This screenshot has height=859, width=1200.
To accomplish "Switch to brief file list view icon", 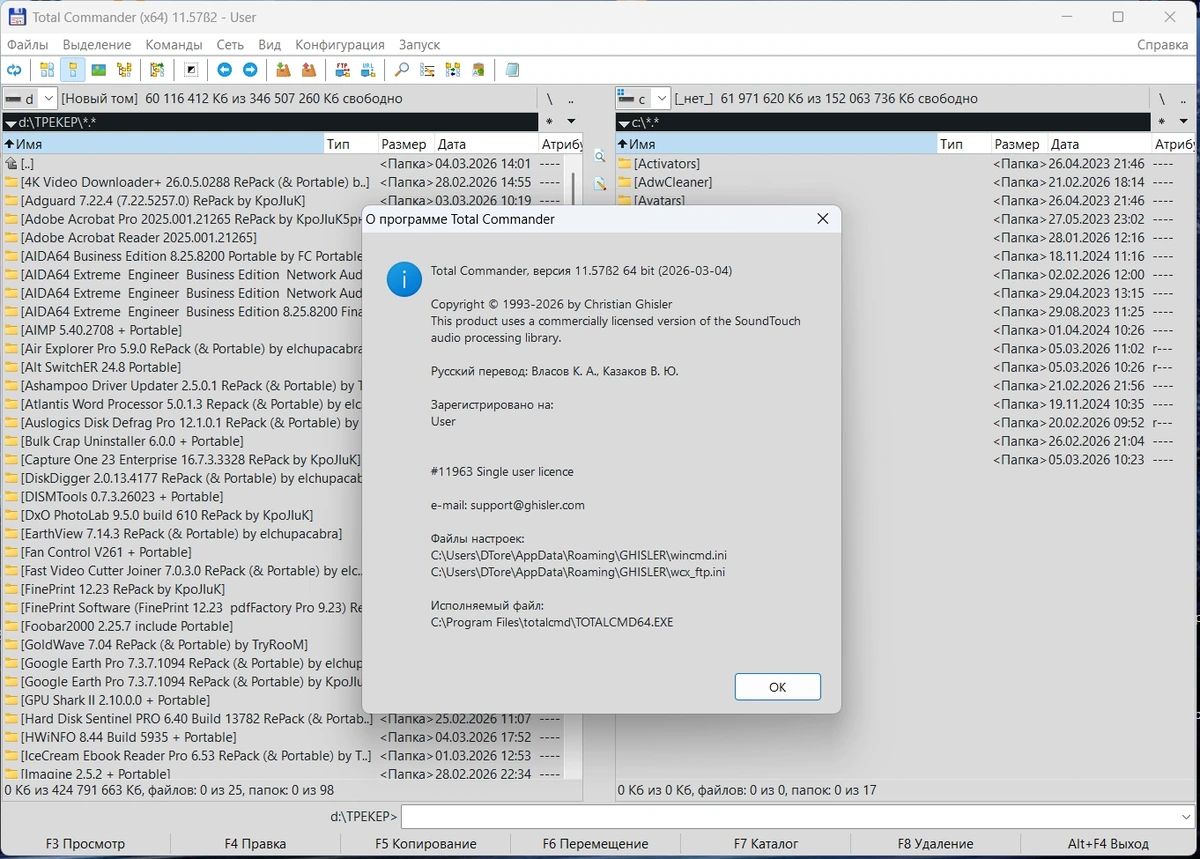I will click(x=47, y=70).
